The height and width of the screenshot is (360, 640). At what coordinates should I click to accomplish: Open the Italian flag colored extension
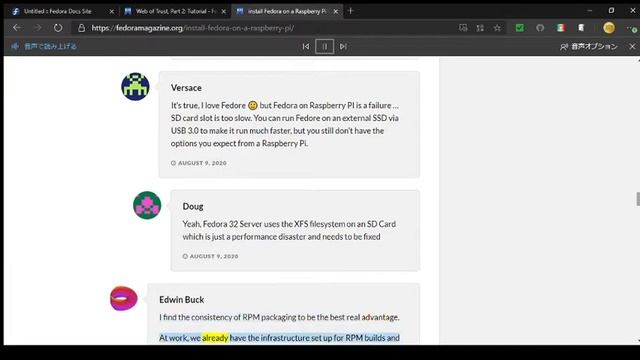561,28
